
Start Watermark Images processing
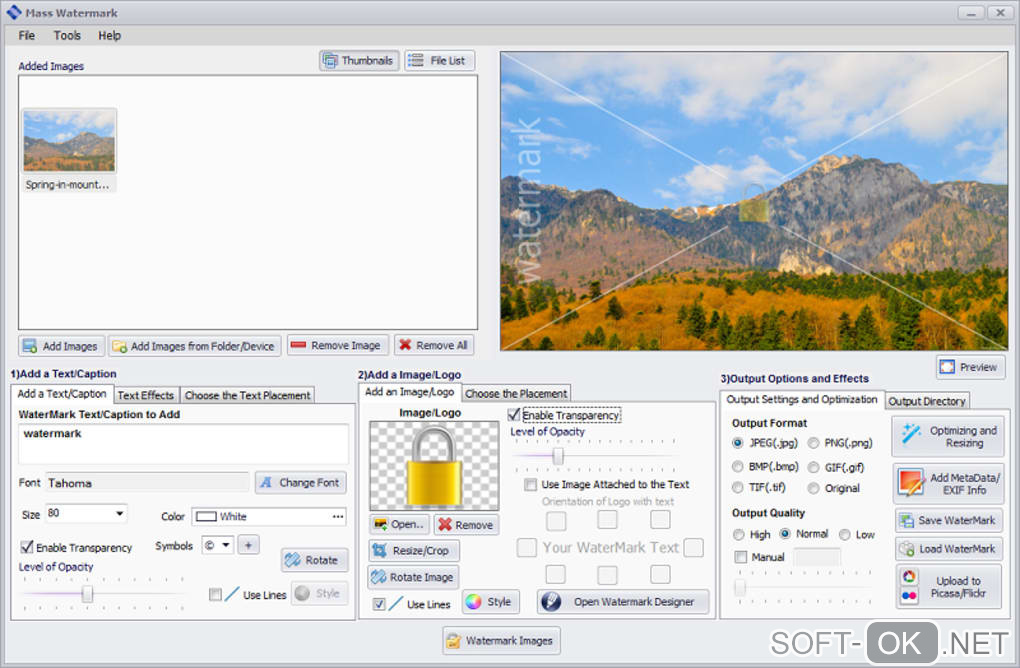(x=501, y=641)
